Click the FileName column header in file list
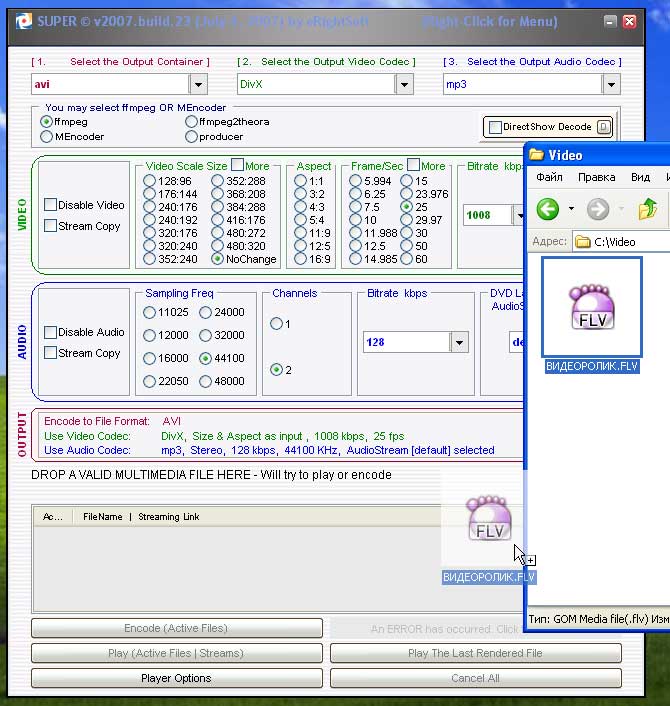Viewport: 670px width, 706px height. point(103,517)
